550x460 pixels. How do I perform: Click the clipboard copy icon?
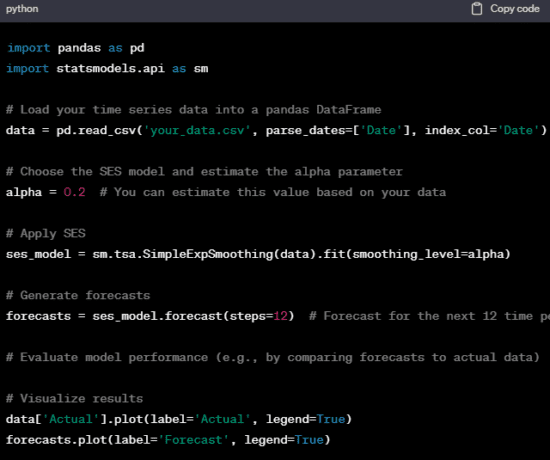tap(476, 9)
